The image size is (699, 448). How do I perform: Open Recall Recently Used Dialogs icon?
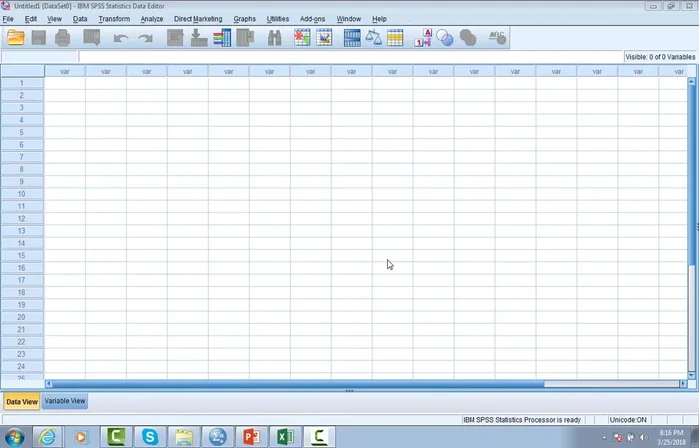[x=92, y=38]
